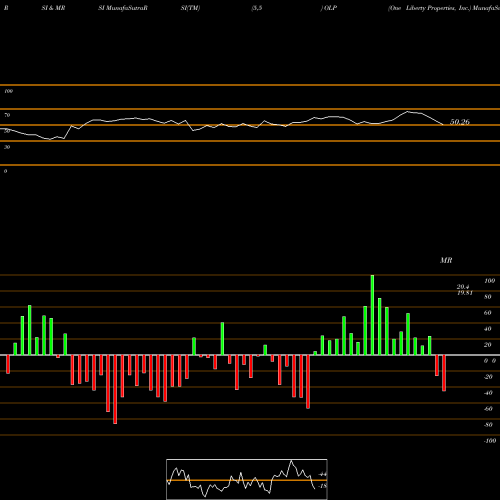Click the 60 label on the MR axis

(x=488, y=313)
